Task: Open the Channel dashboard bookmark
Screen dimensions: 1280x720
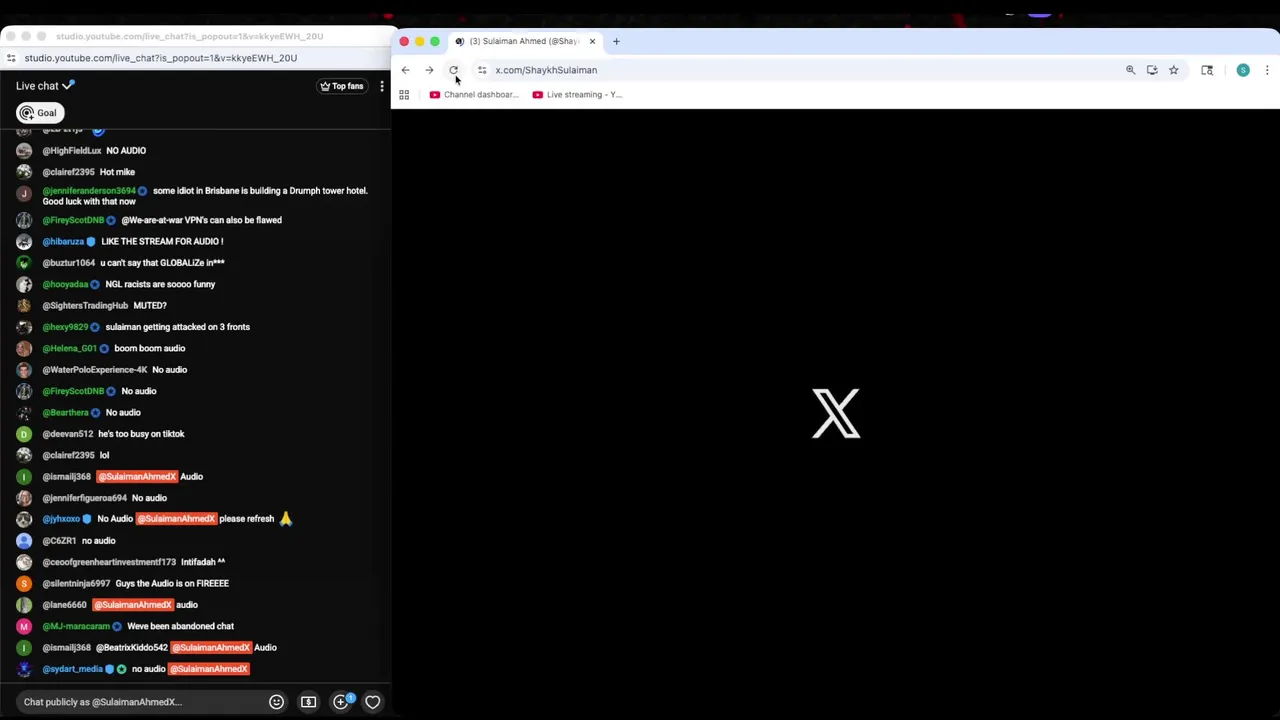Action: [x=474, y=95]
